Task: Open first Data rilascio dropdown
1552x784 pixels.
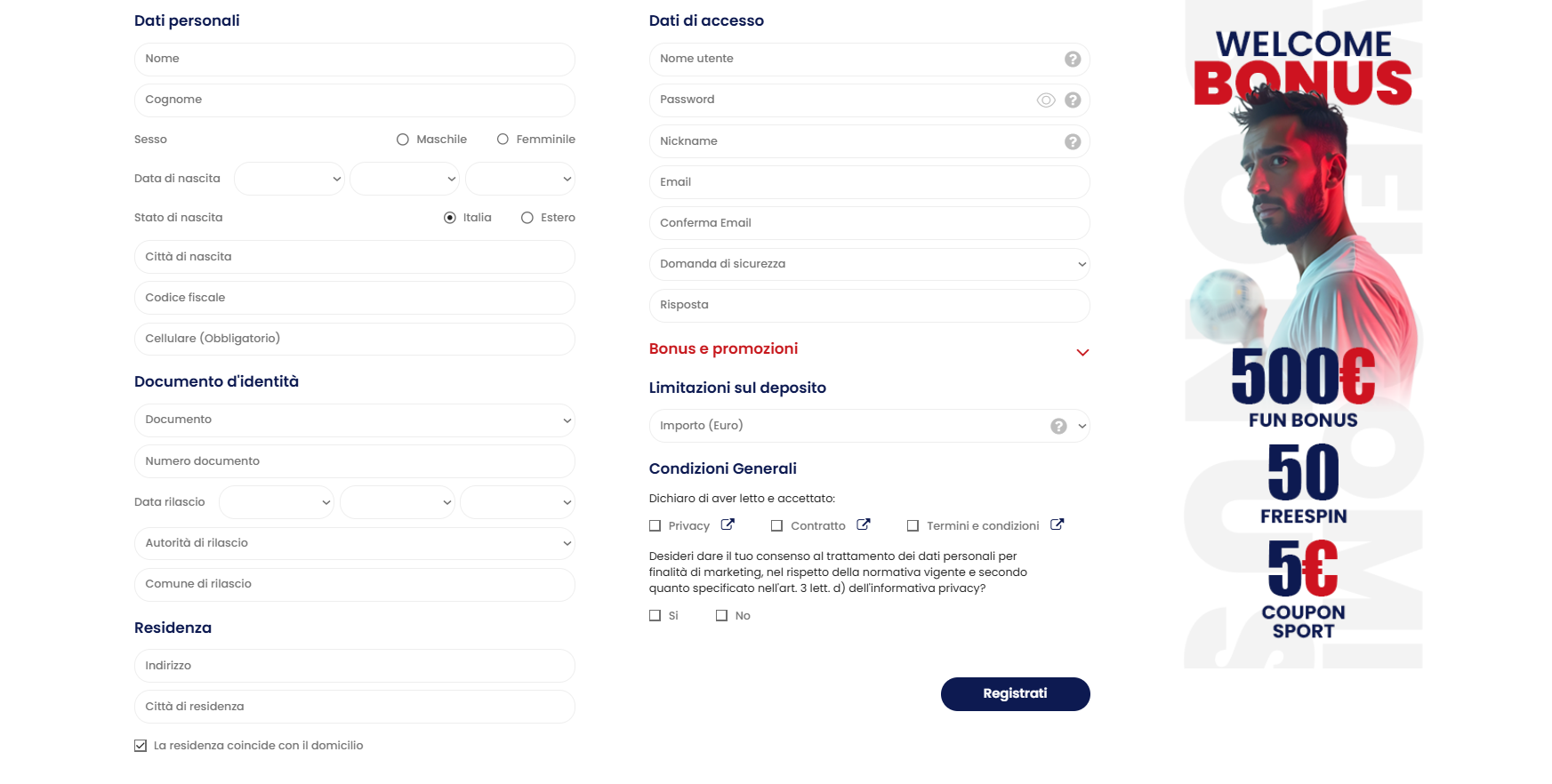Action: point(277,502)
